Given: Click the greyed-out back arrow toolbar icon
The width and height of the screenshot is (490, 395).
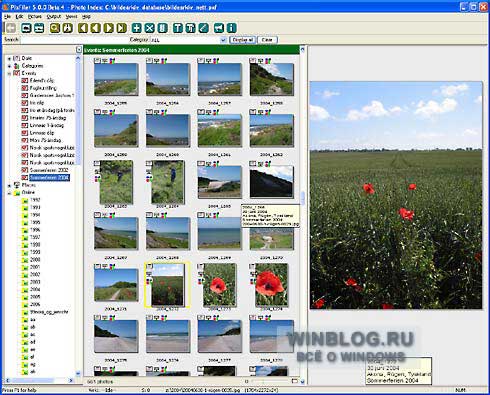Looking at the screenshot, I should click(11, 28).
